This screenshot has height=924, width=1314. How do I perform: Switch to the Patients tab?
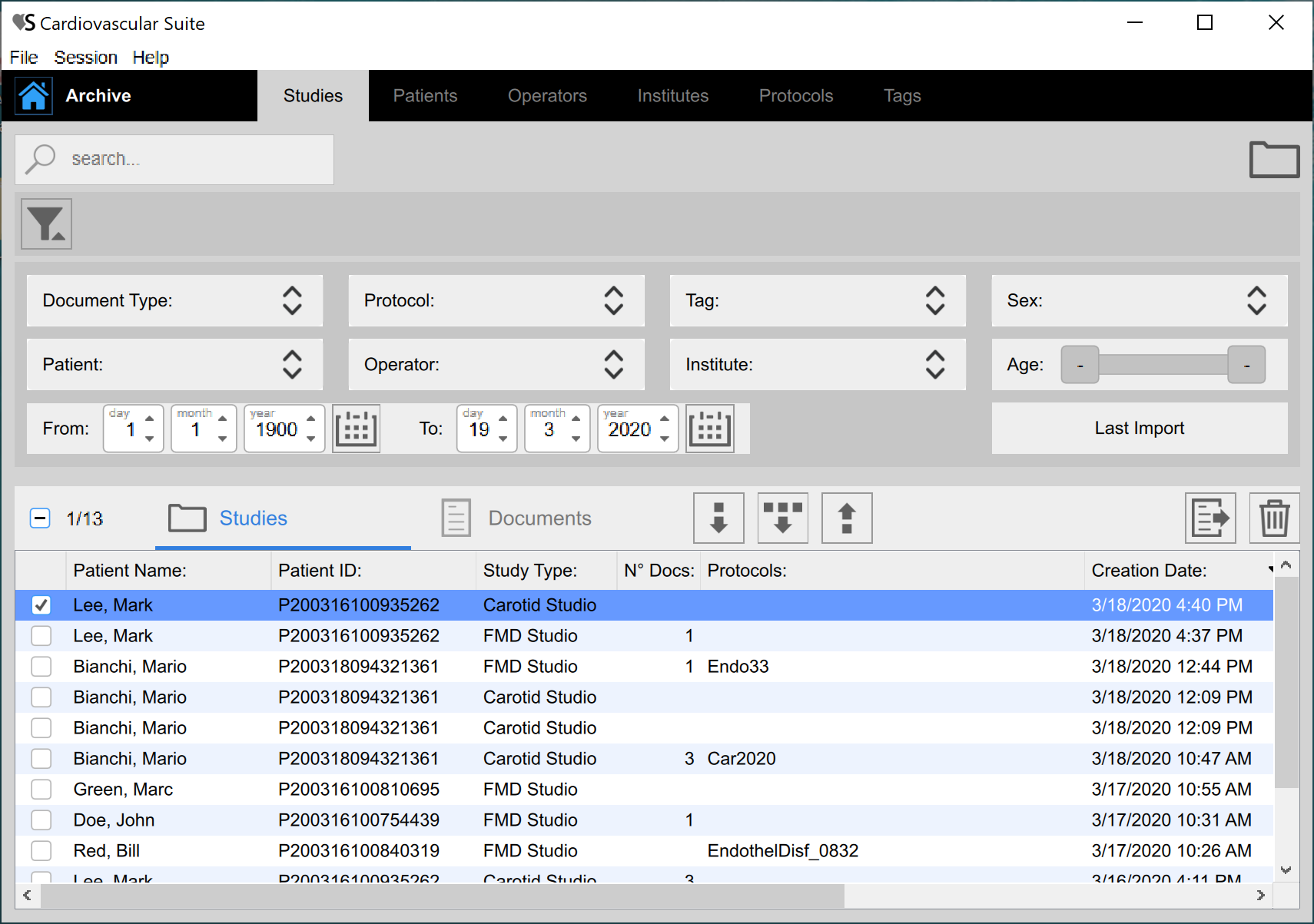pyautogui.click(x=425, y=96)
